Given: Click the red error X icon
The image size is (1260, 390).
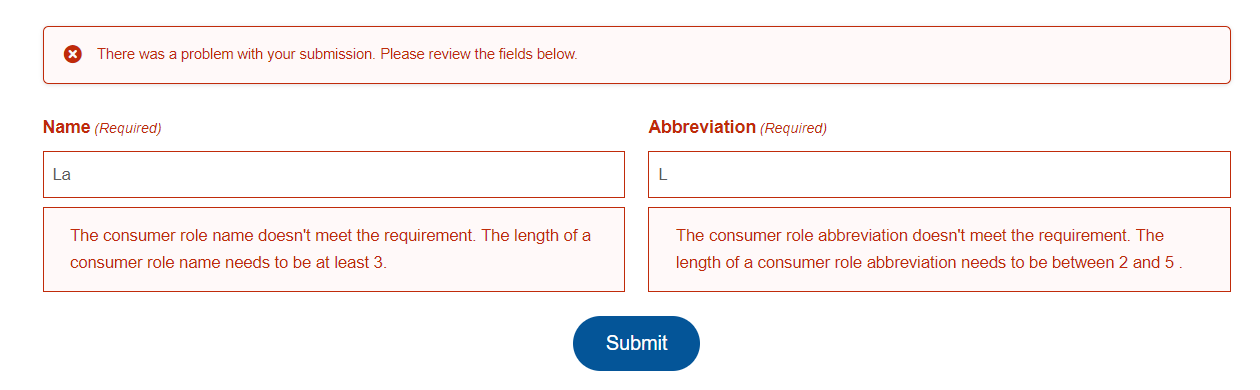Looking at the screenshot, I should 72,54.
